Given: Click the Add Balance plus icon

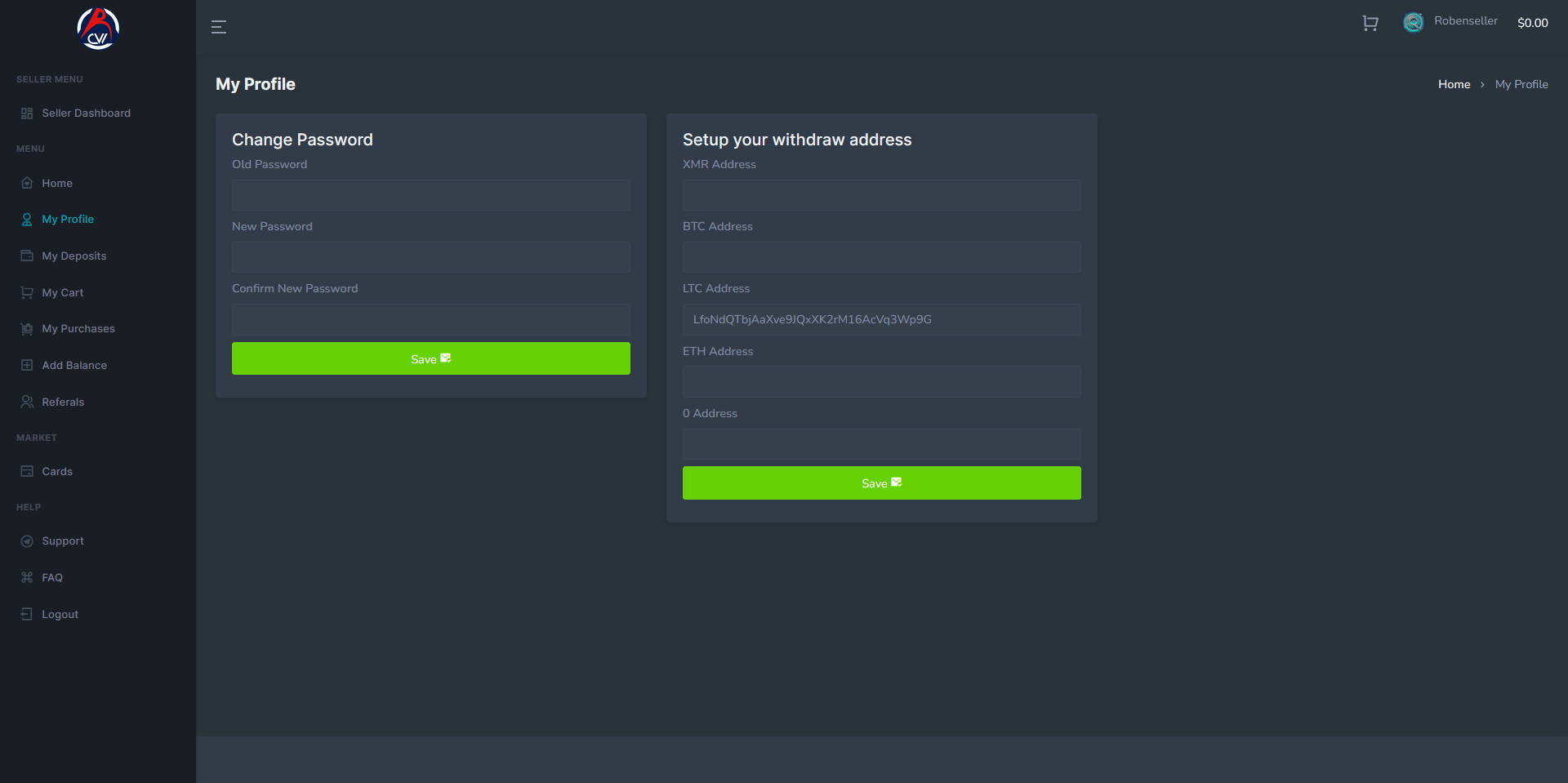Looking at the screenshot, I should tap(27, 365).
